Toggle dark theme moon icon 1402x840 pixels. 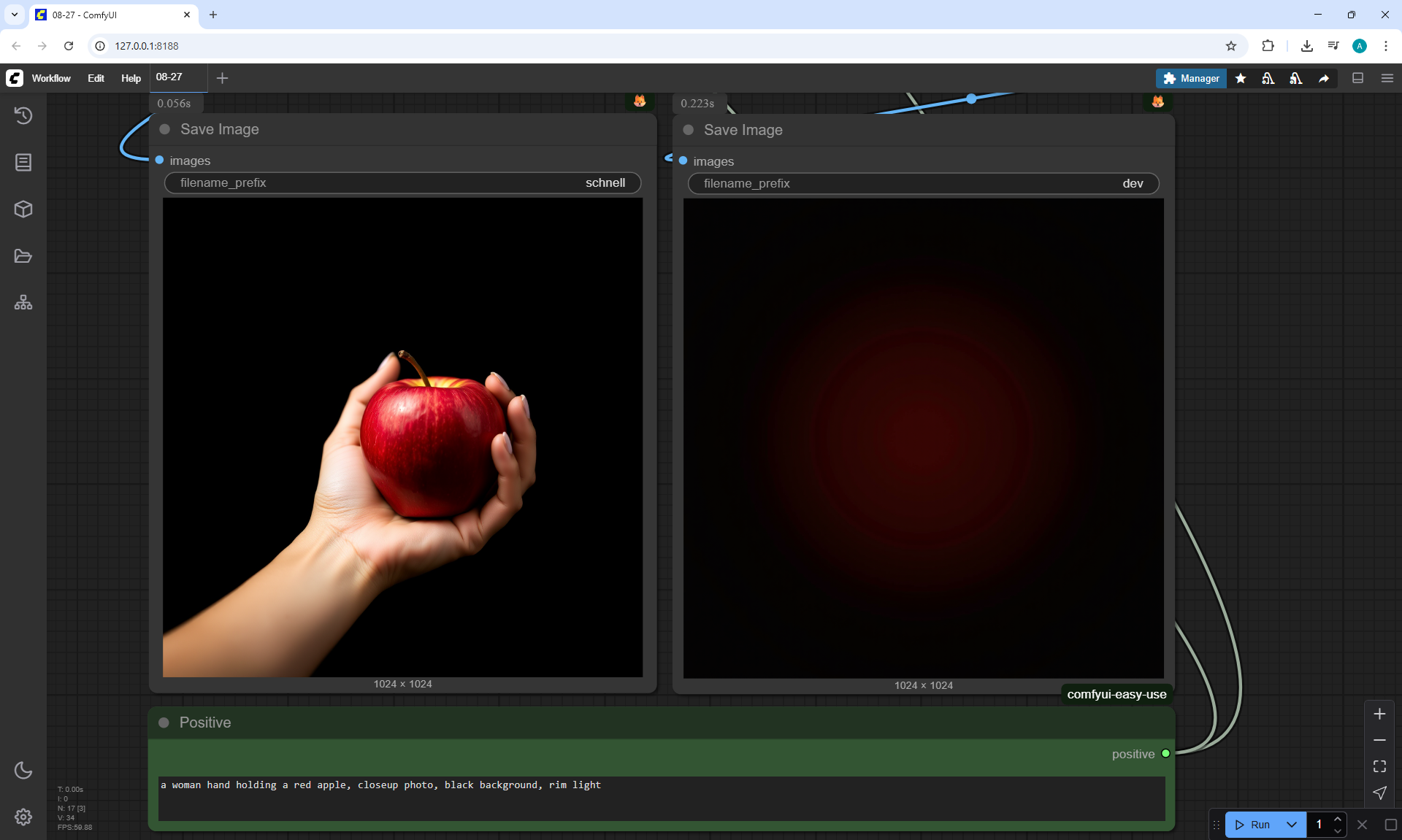(23, 770)
